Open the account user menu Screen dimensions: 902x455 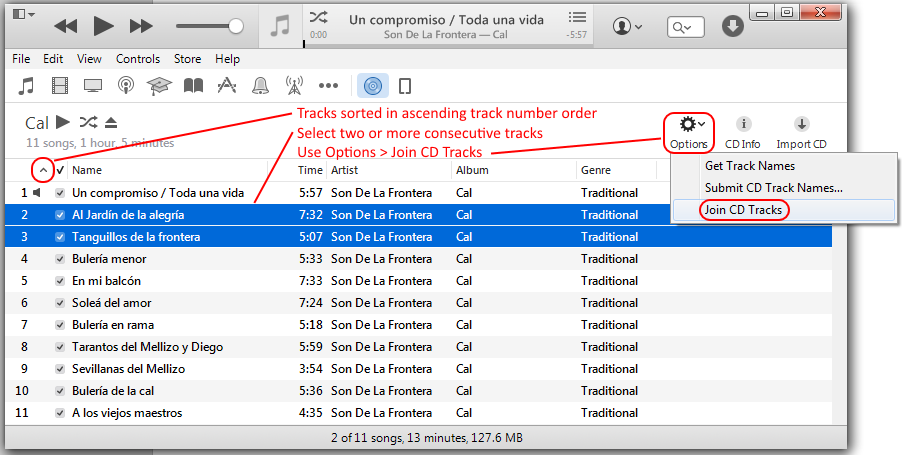tap(627, 26)
